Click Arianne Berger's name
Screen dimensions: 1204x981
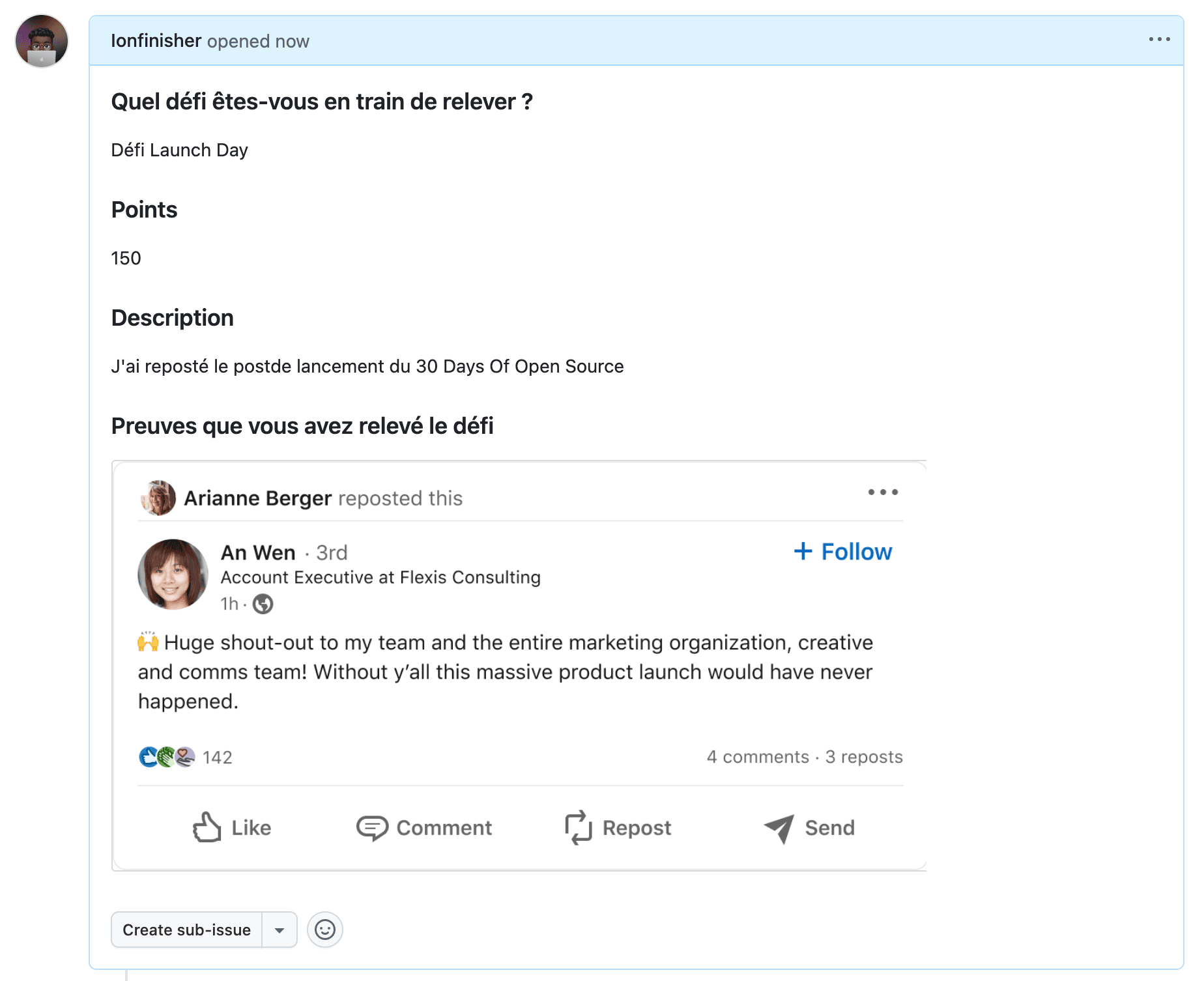[257, 498]
